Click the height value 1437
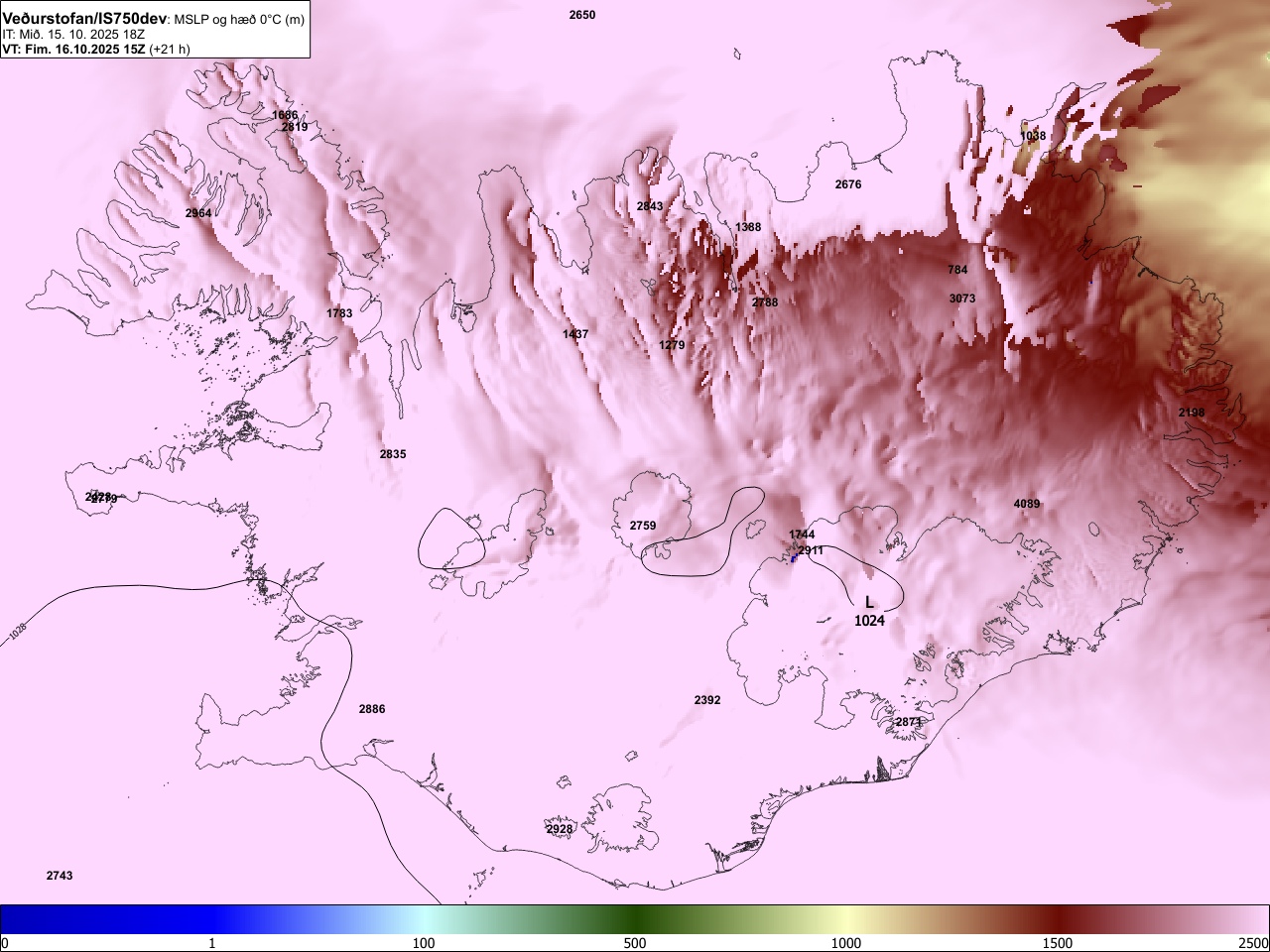The width and height of the screenshot is (1270, 952). tap(575, 334)
